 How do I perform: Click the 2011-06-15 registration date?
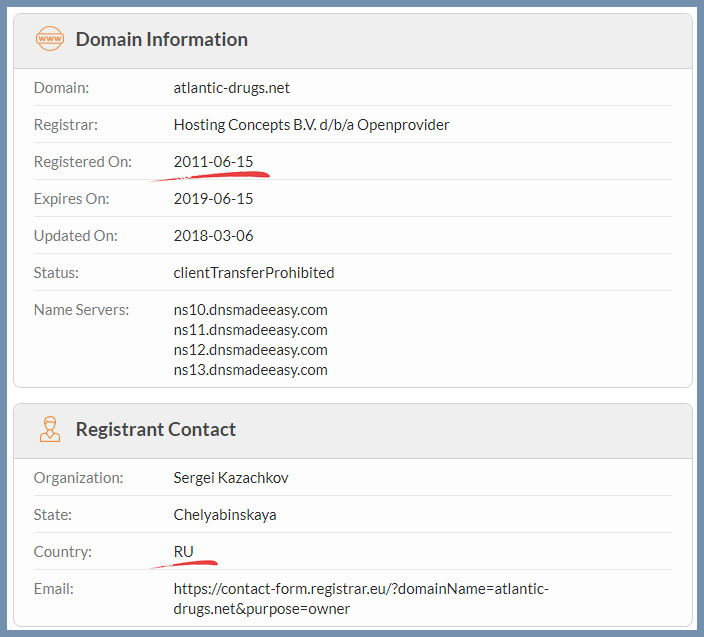pyautogui.click(x=213, y=162)
